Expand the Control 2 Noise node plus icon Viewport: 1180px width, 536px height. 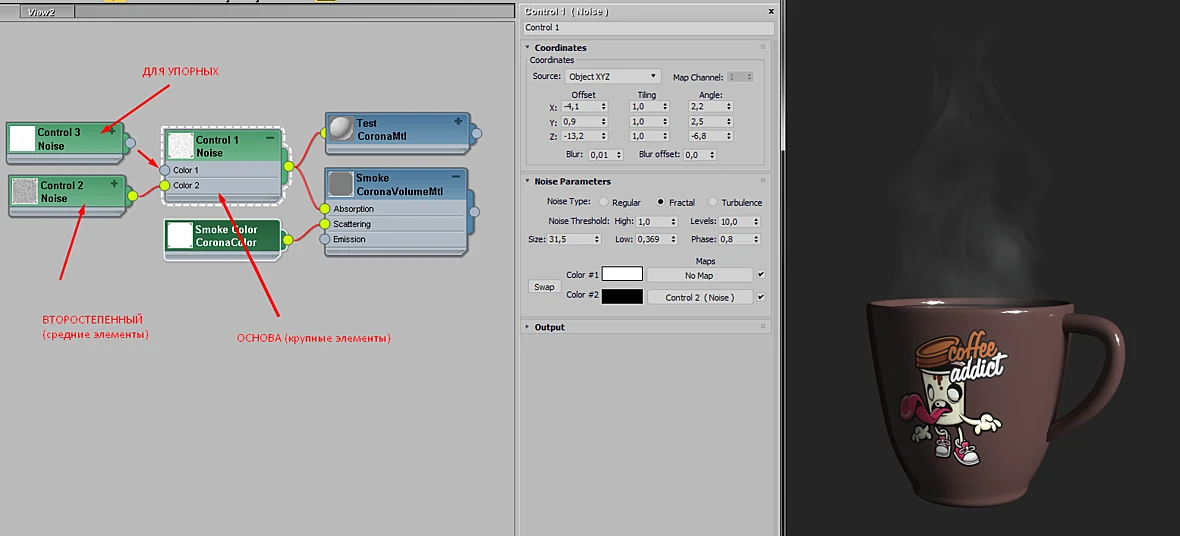(x=114, y=183)
